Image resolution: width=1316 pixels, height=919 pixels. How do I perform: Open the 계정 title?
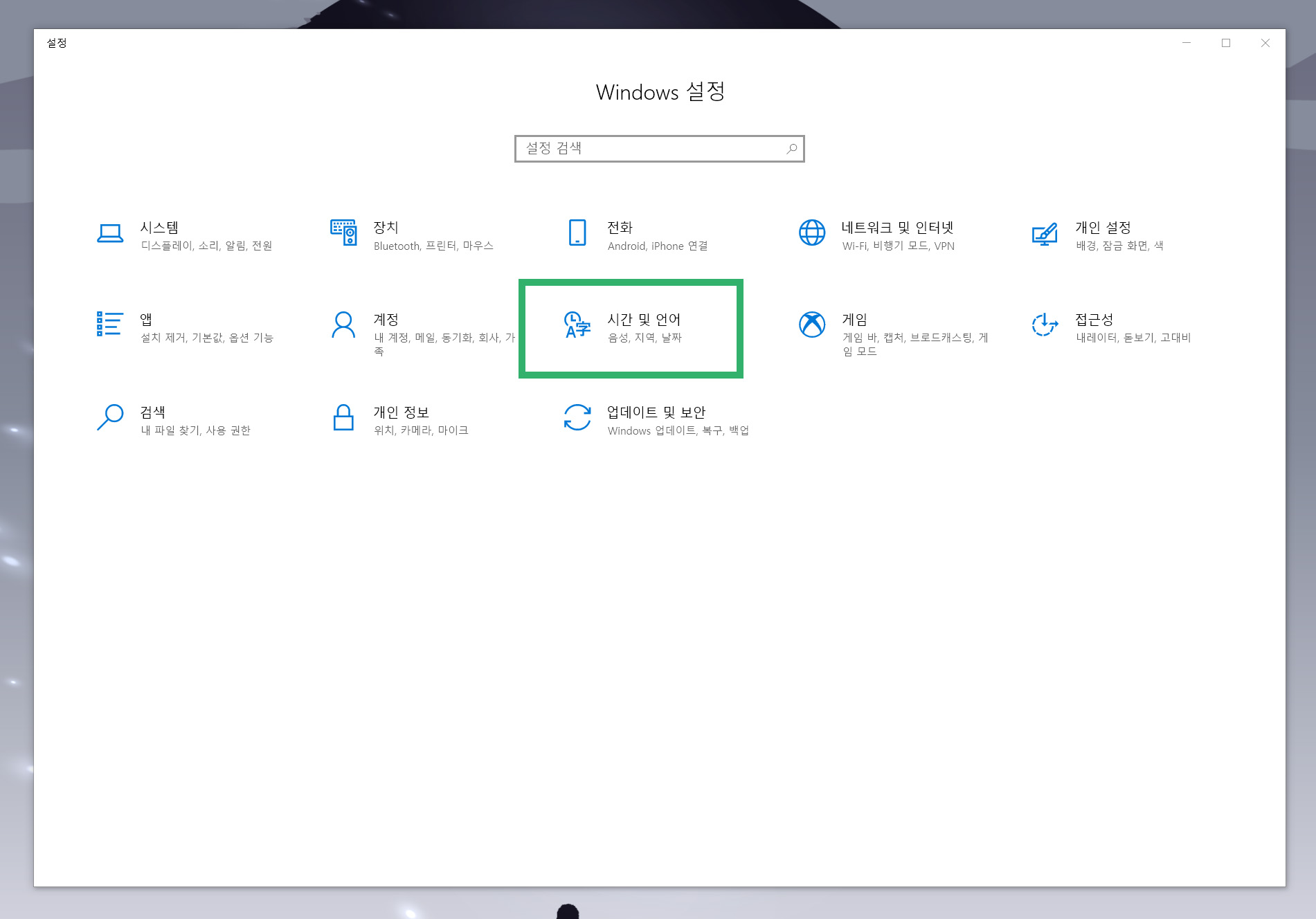[x=386, y=320]
